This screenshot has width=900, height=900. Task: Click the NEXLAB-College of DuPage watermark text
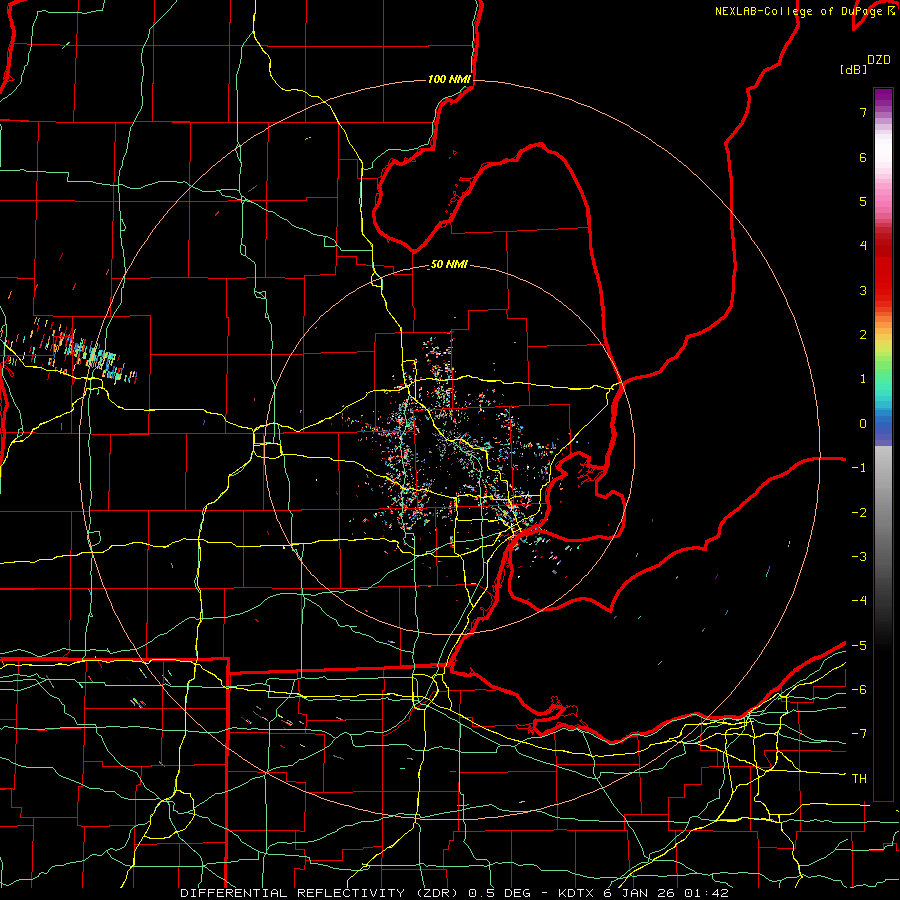point(801,11)
